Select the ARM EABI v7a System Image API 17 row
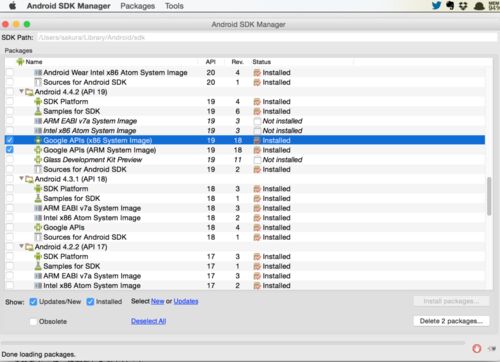The image size is (500, 362). [x=245, y=276]
